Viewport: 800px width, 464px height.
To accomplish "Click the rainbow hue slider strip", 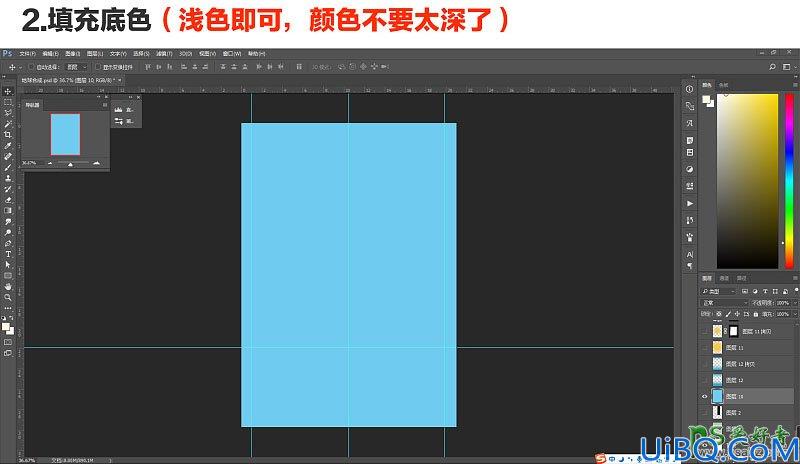I will [789, 181].
